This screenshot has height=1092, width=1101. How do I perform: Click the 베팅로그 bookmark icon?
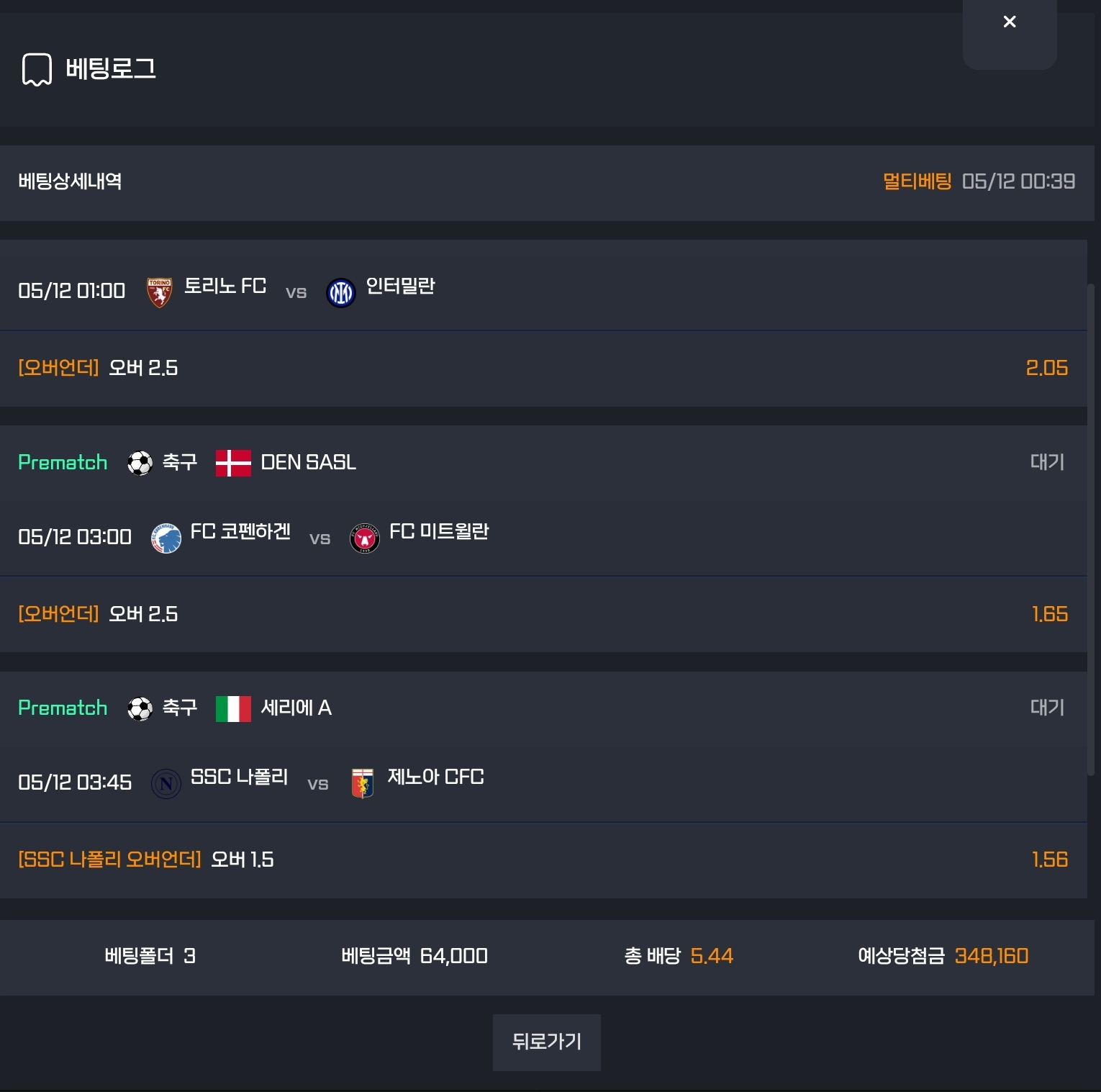point(37,70)
